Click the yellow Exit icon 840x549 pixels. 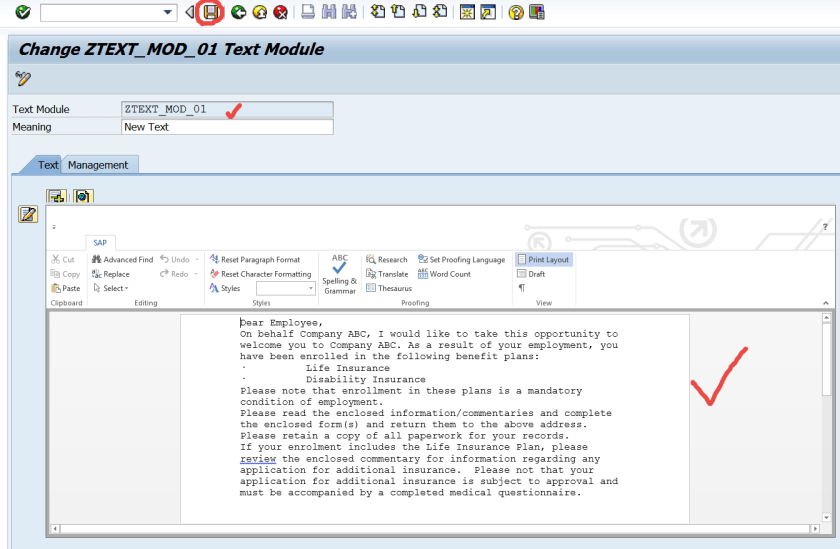[x=259, y=12]
